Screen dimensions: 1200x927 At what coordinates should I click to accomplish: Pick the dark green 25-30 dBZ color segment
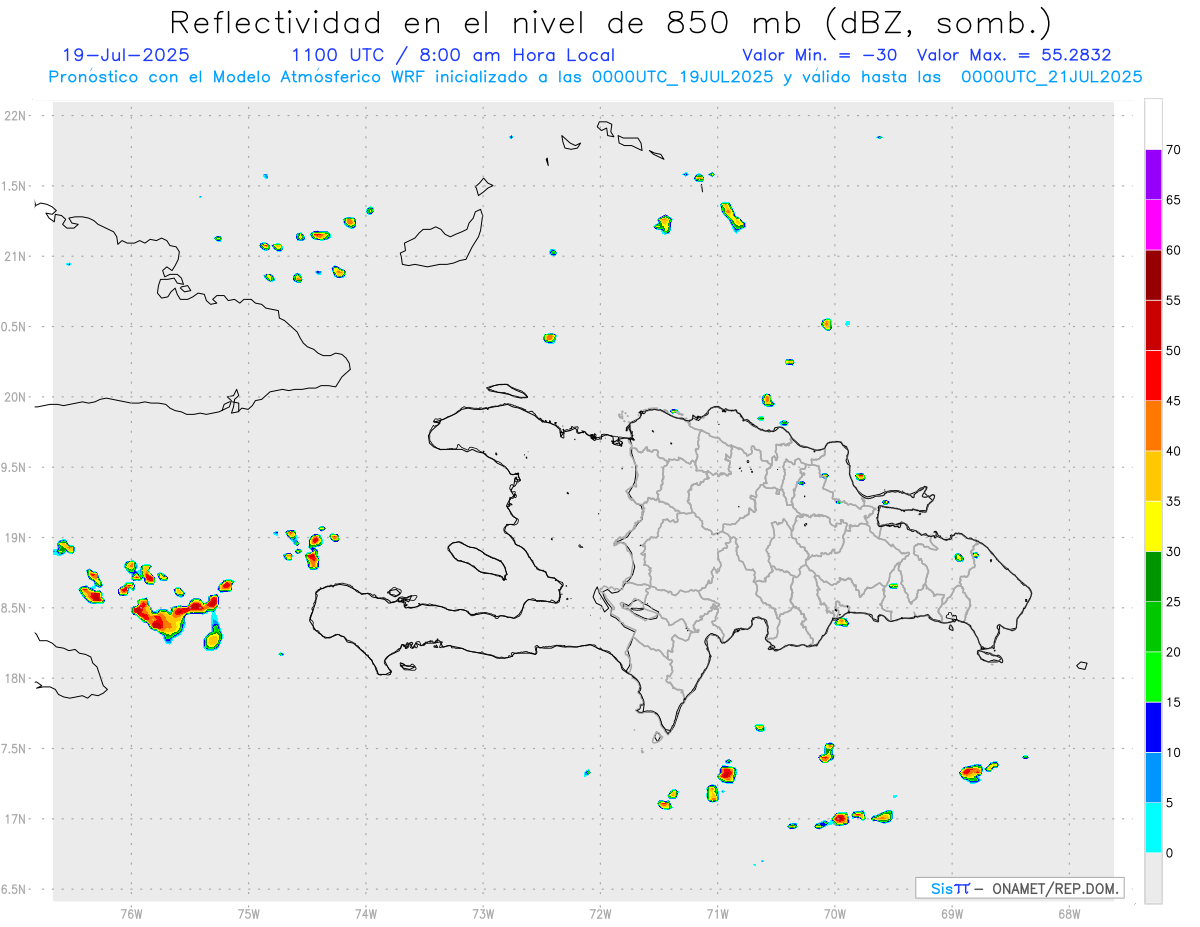1153,576
